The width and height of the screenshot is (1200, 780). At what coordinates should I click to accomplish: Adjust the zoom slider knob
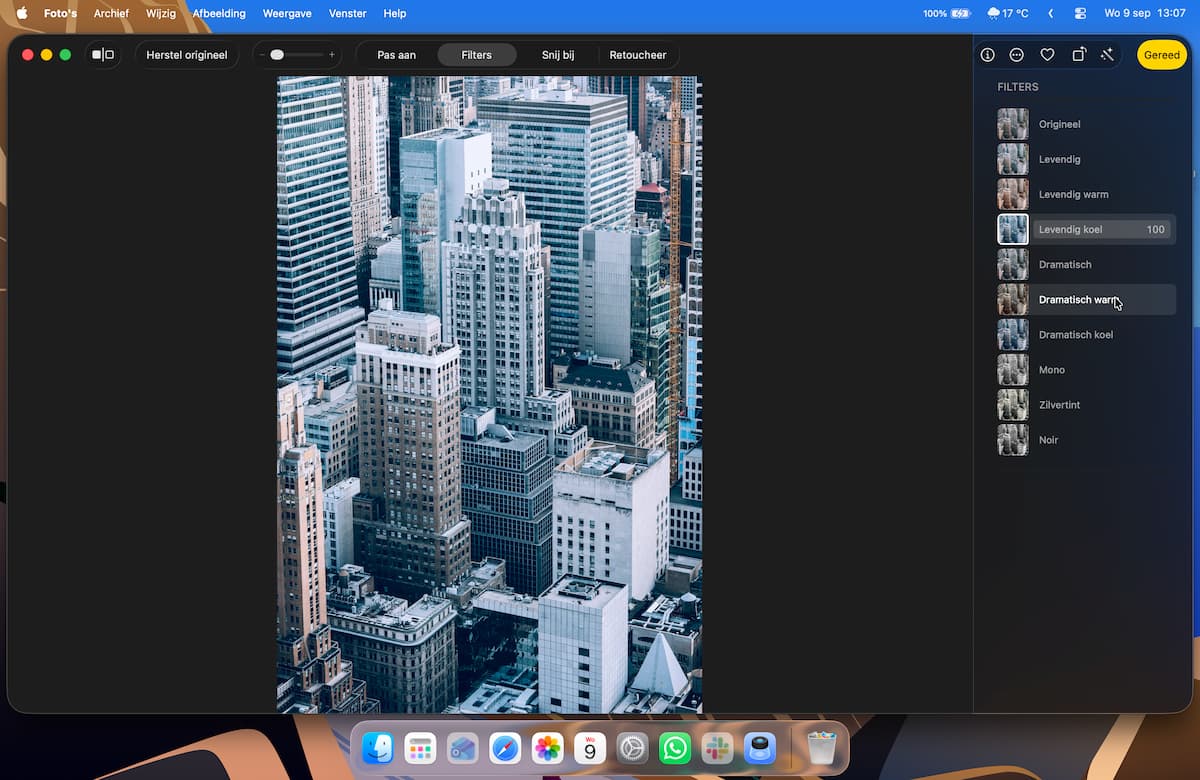277,55
